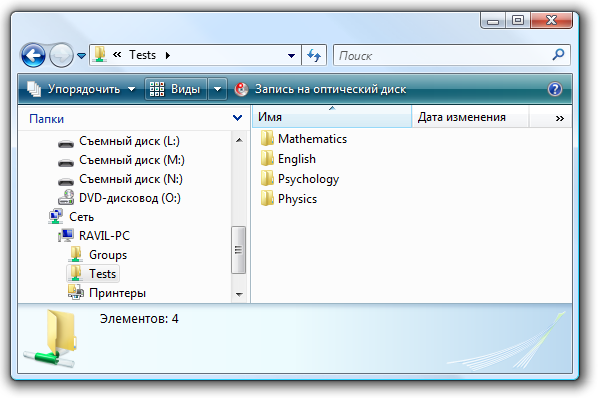Screen dimensions: 599x398
Task: Select Съемный диск (L:) in tree
Action: (129, 141)
